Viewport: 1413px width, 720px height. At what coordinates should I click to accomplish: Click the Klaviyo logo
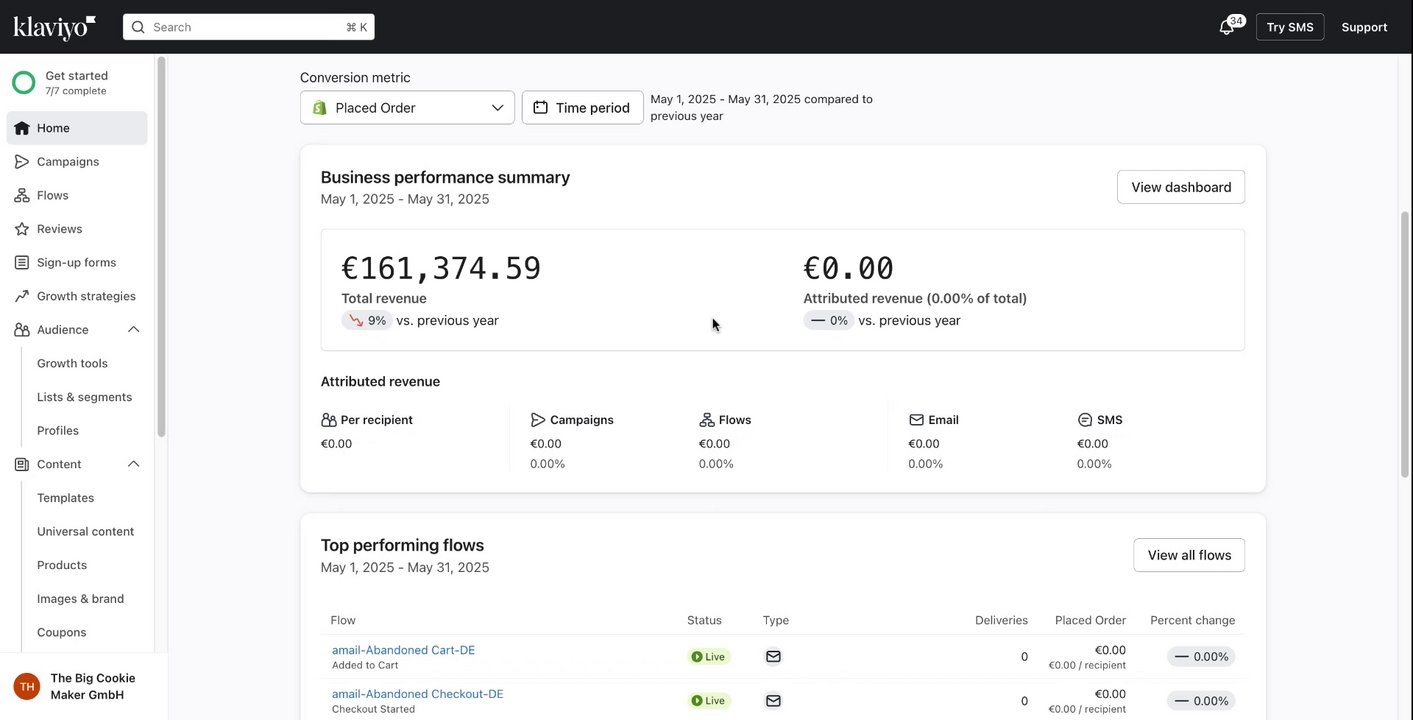[x=54, y=27]
